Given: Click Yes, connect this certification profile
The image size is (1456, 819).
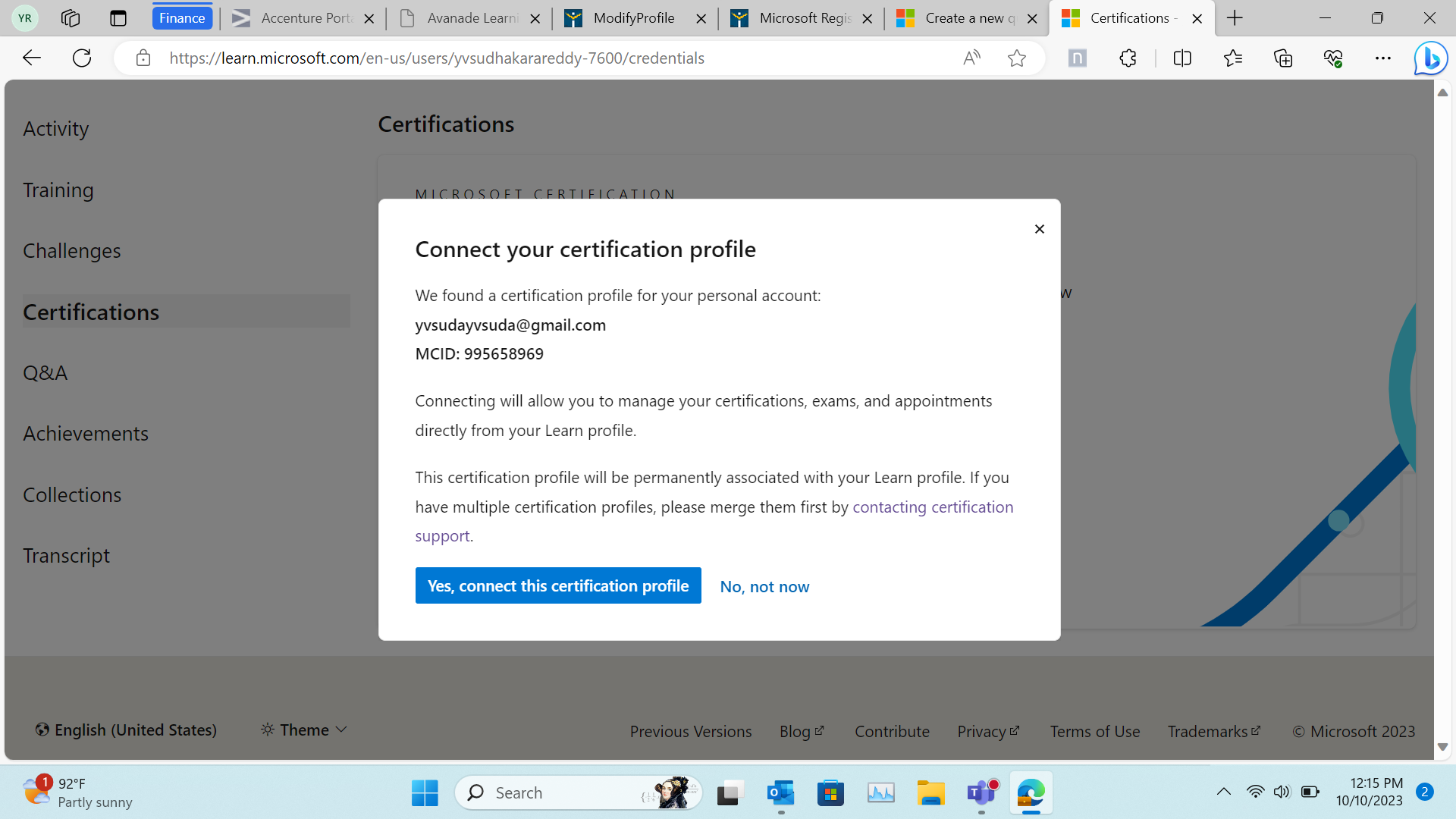Looking at the screenshot, I should [x=557, y=585].
